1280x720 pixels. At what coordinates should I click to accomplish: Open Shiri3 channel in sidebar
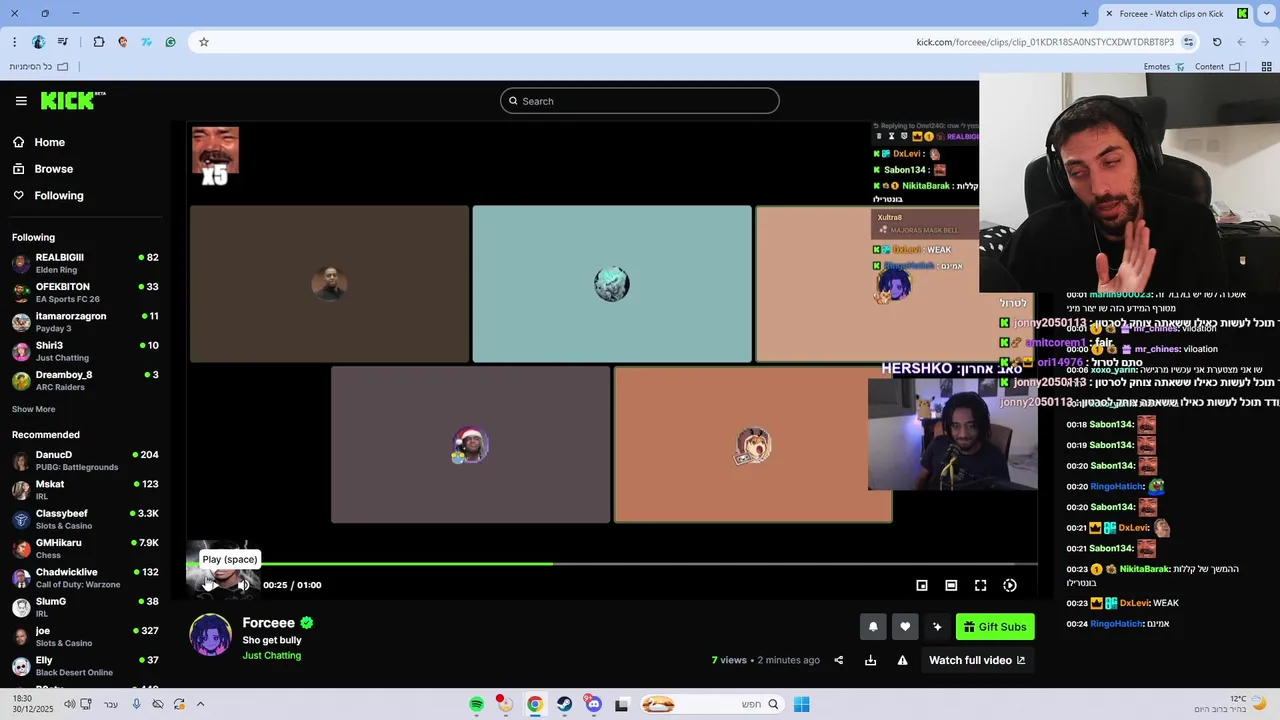[86, 351]
